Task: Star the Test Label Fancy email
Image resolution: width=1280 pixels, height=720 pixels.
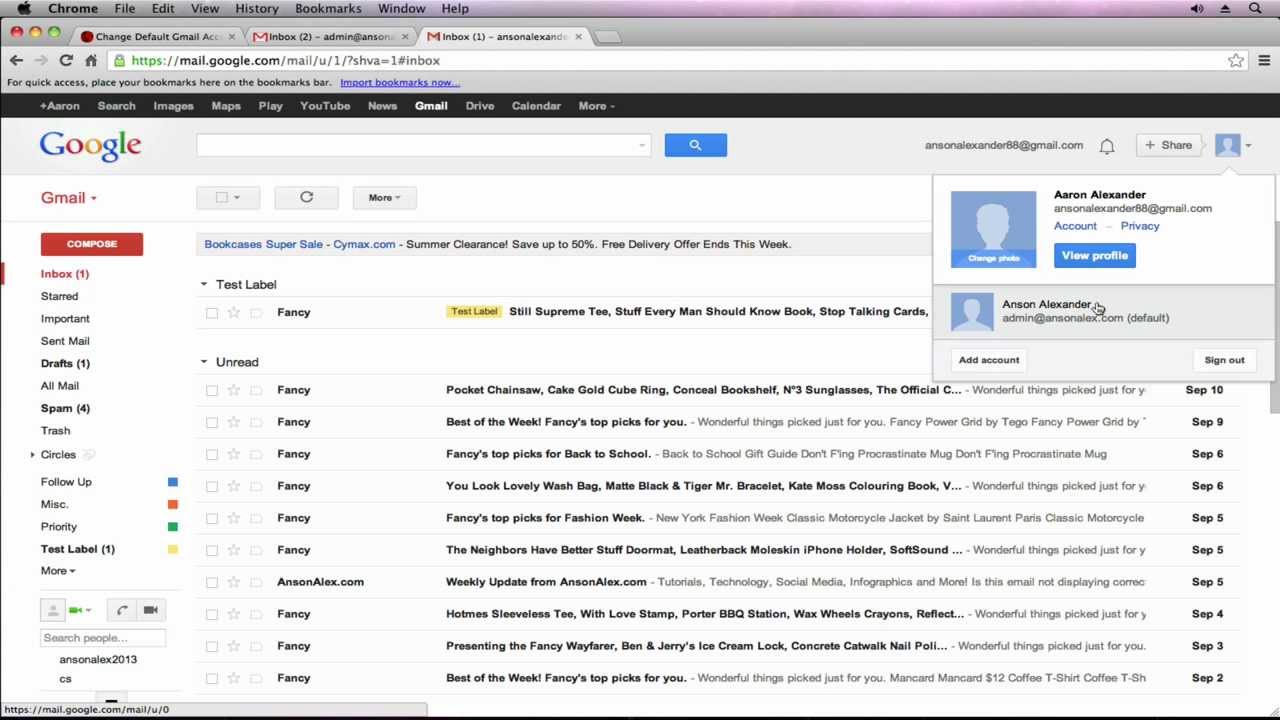Action: point(233,312)
